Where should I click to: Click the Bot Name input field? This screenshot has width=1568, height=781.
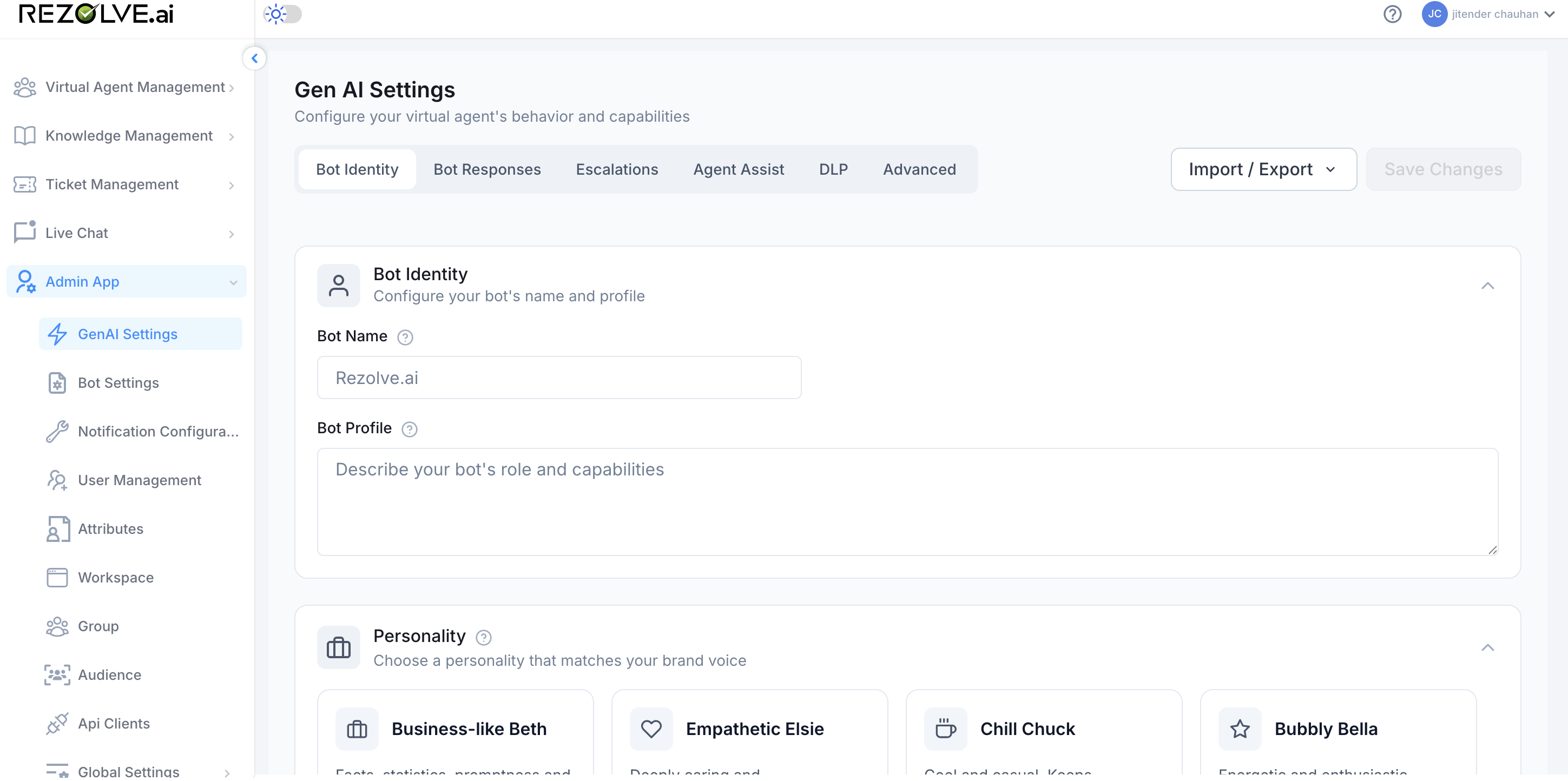pos(559,378)
